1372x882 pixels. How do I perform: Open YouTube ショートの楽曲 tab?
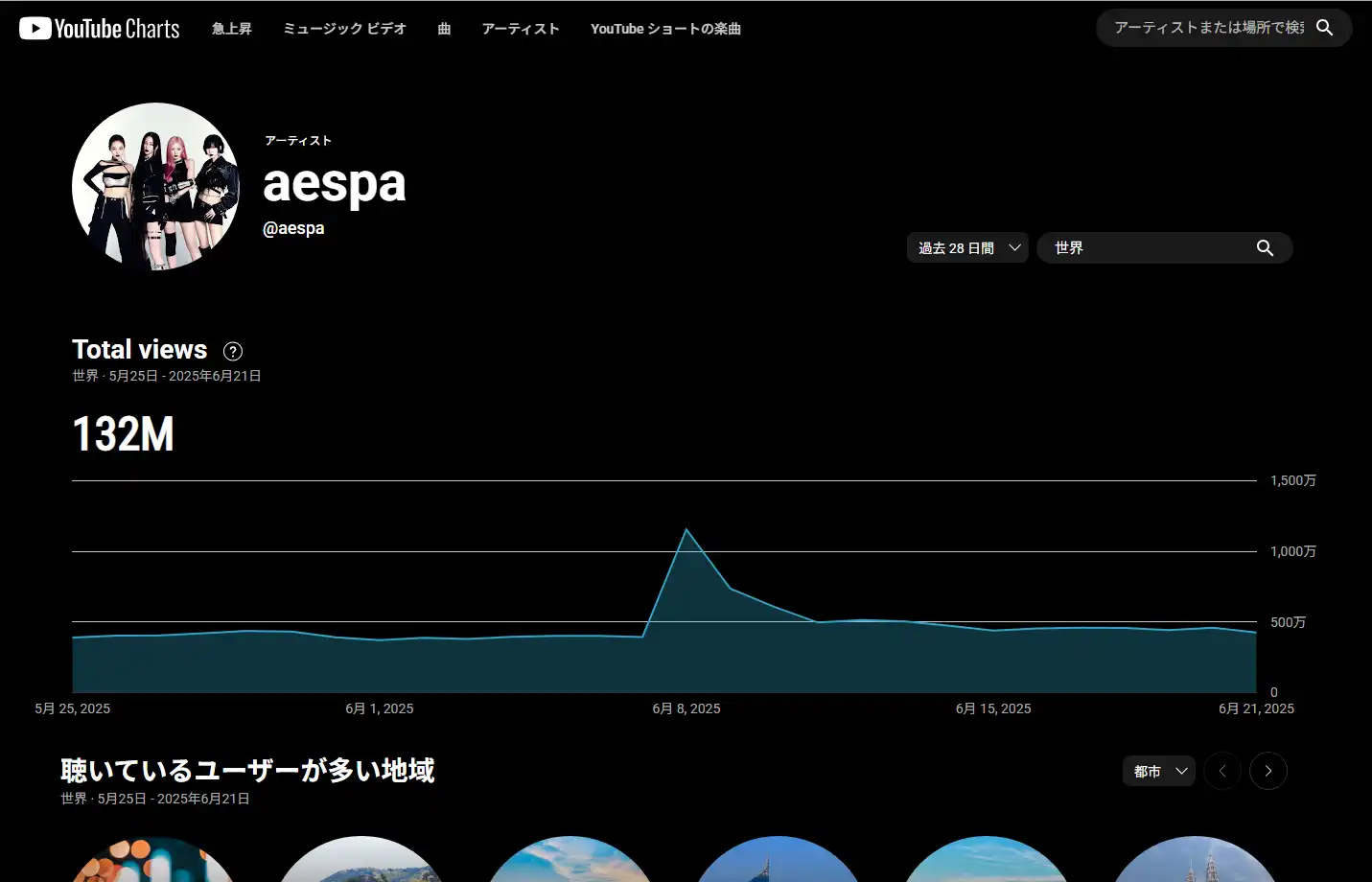tap(665, 29)
